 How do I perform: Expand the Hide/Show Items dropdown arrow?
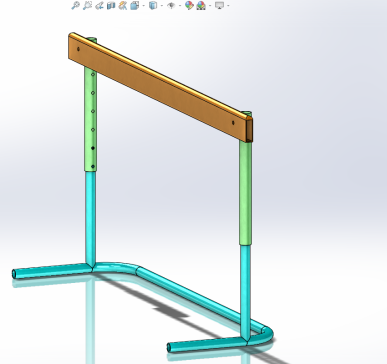tap(180, 6)
